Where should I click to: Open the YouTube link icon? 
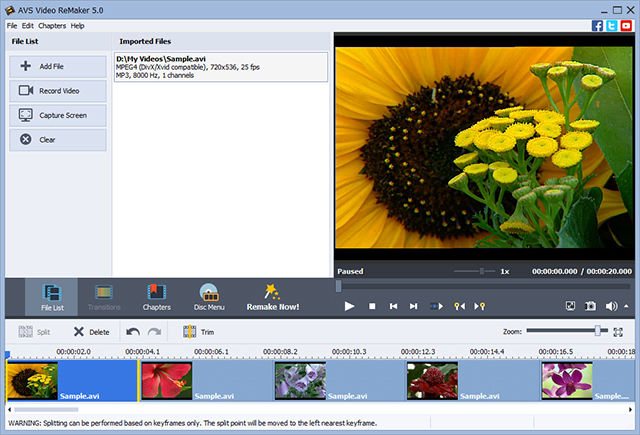pos(626,26)
